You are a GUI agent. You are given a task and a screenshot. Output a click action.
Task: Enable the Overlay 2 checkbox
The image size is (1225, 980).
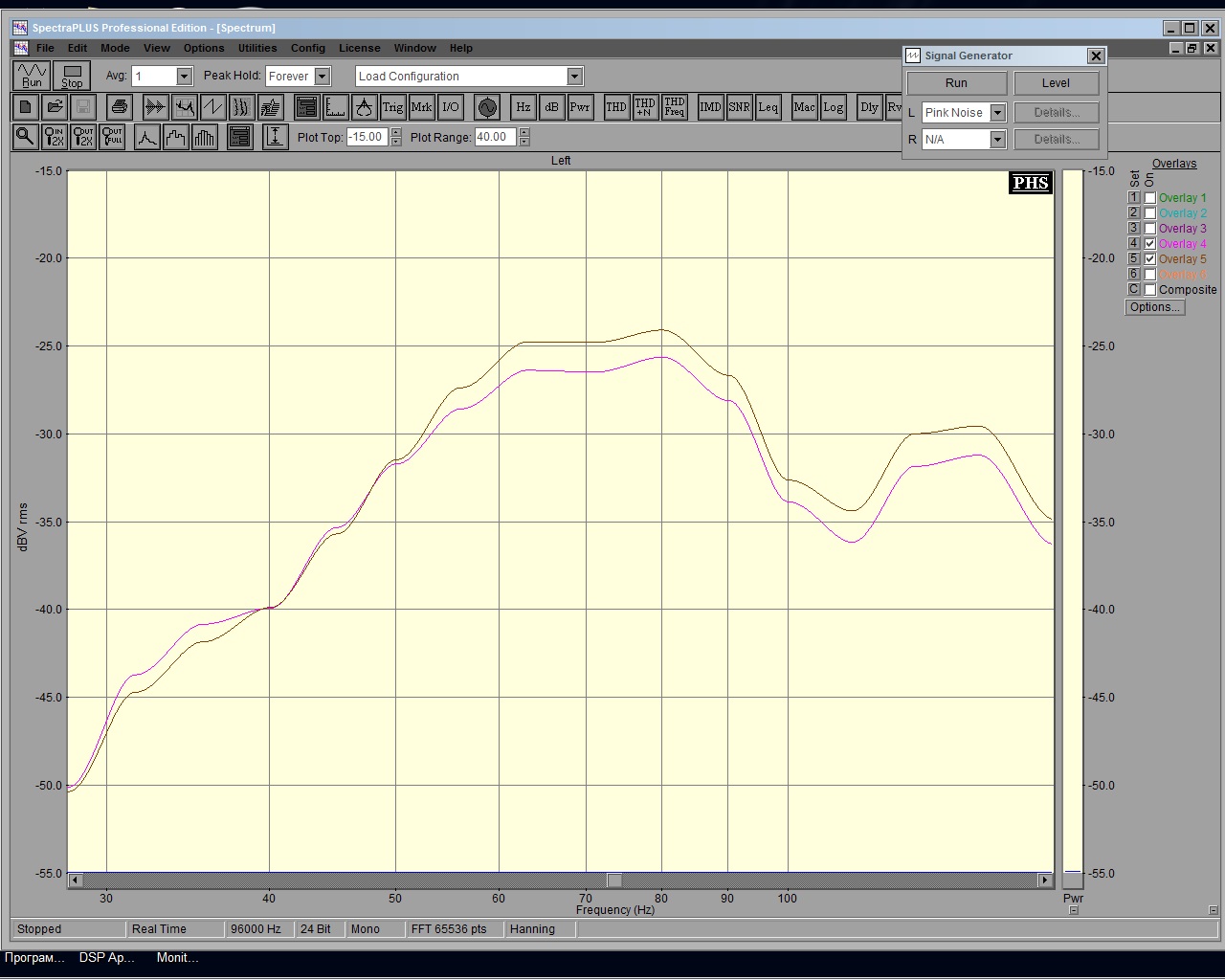pyautogui.click(x=1149, y=213)
